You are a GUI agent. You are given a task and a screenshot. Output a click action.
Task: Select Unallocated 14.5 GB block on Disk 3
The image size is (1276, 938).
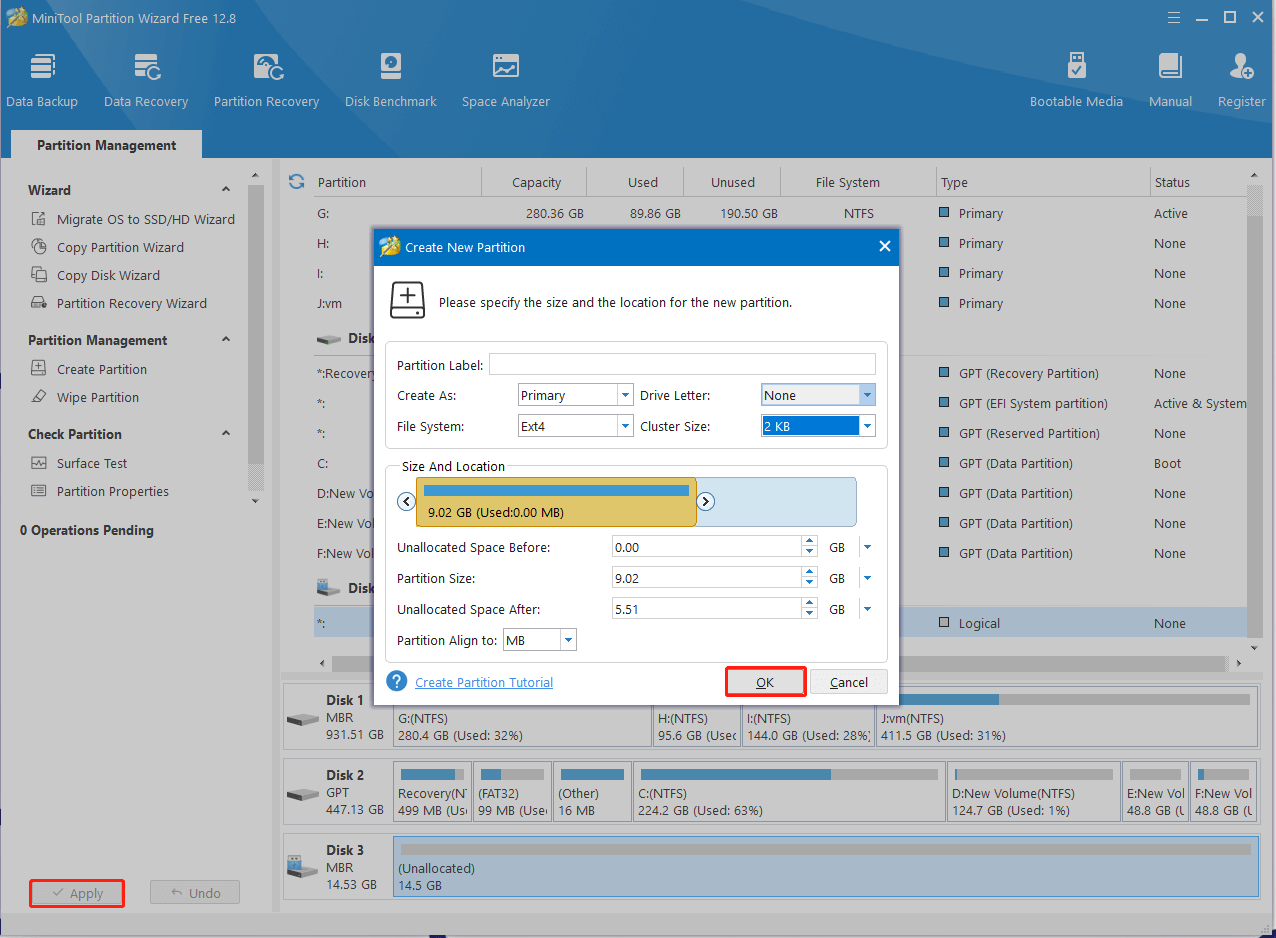[x=825, y=866]
